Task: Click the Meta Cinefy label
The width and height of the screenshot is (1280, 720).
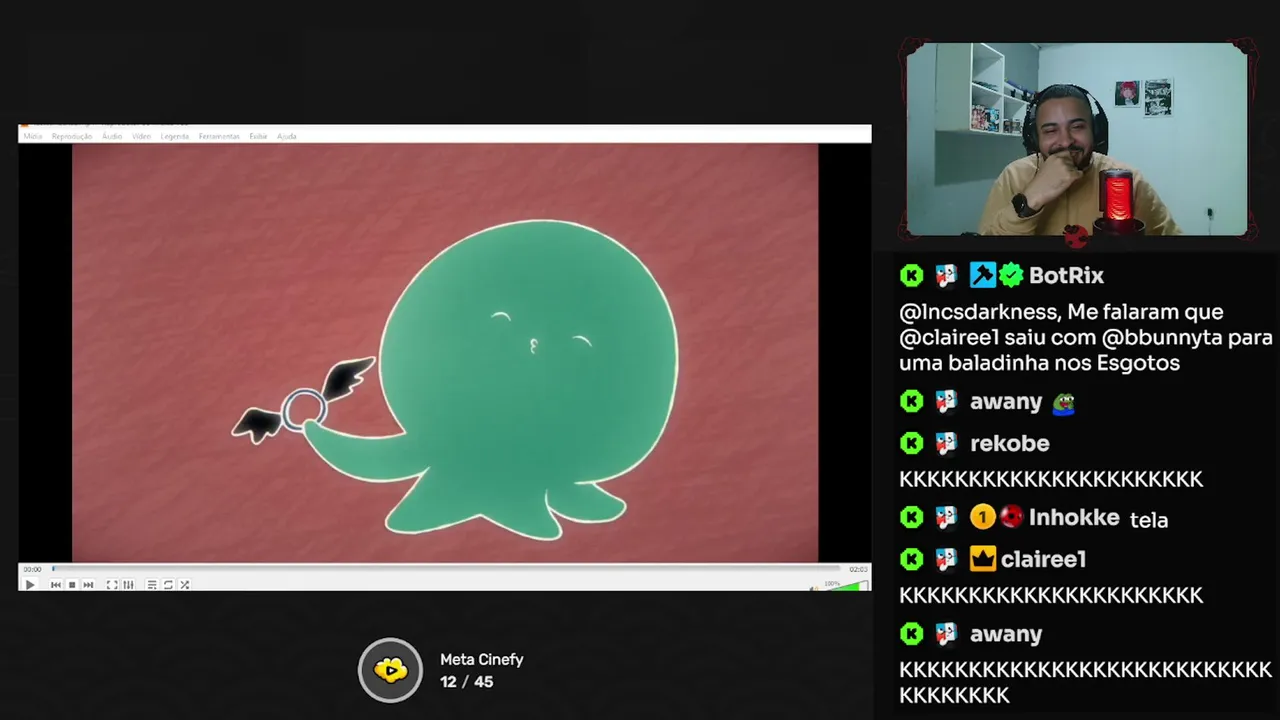Action: [x=482, y=660]
